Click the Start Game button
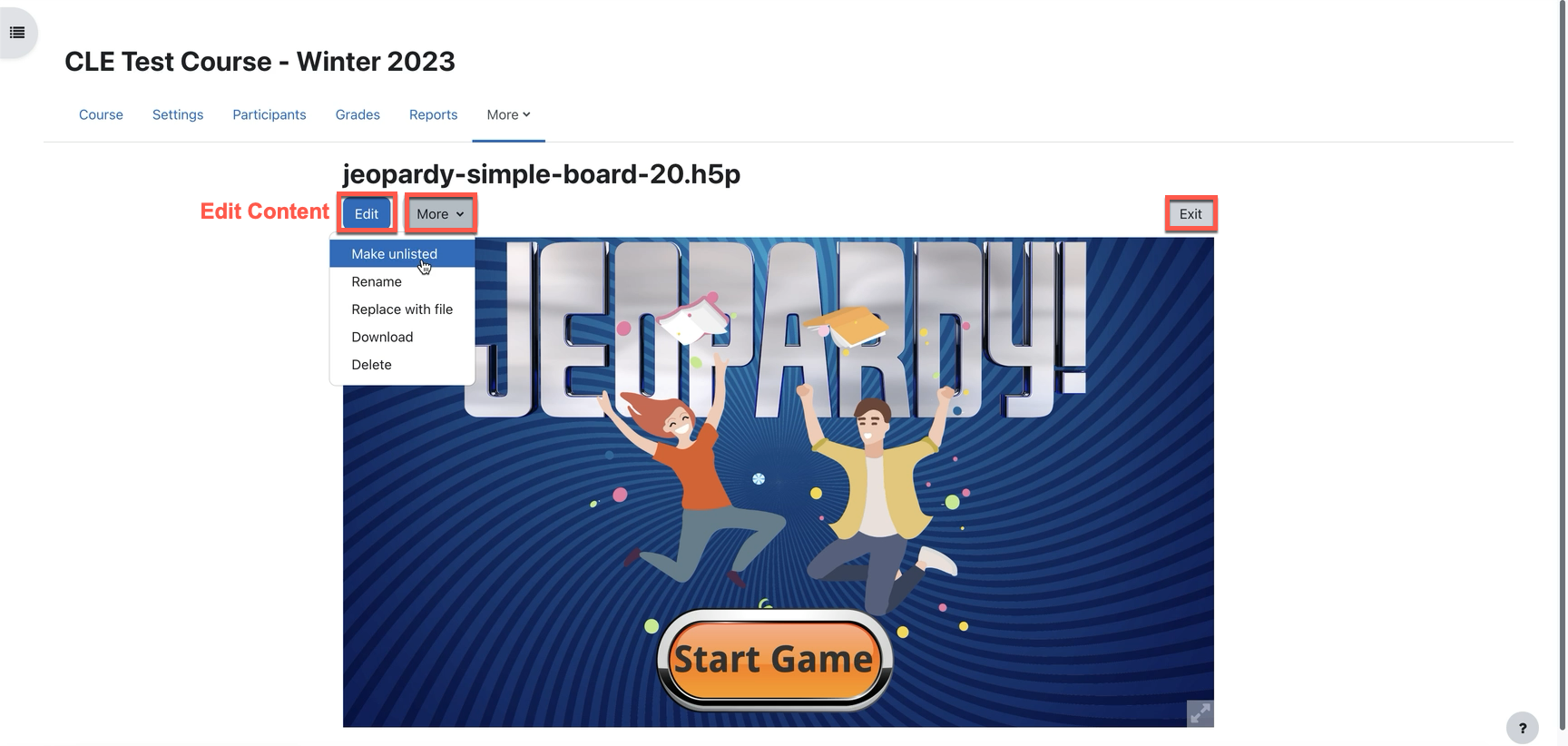The width and height of the screenshot is (1568, 746). 774,659
